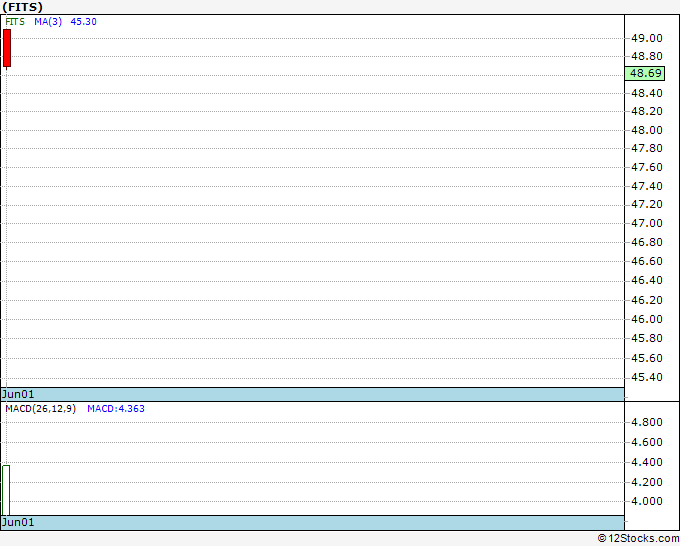Click the (FITS) chart title

(23, 7)
